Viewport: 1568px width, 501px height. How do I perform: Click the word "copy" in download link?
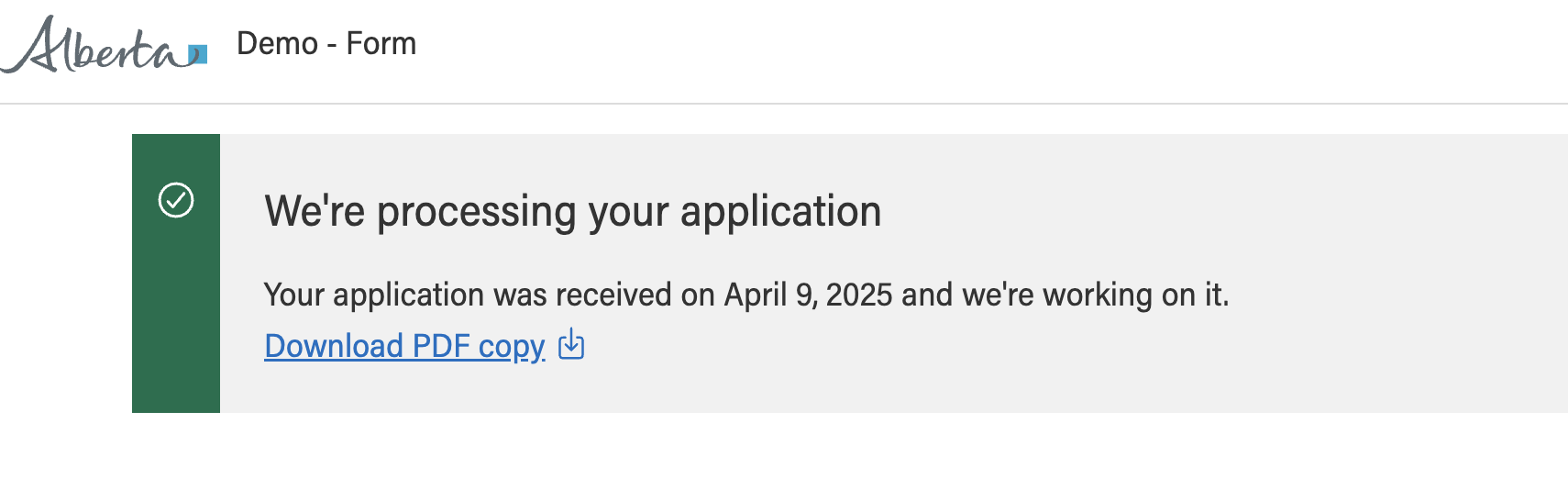[x=512, y=348]
